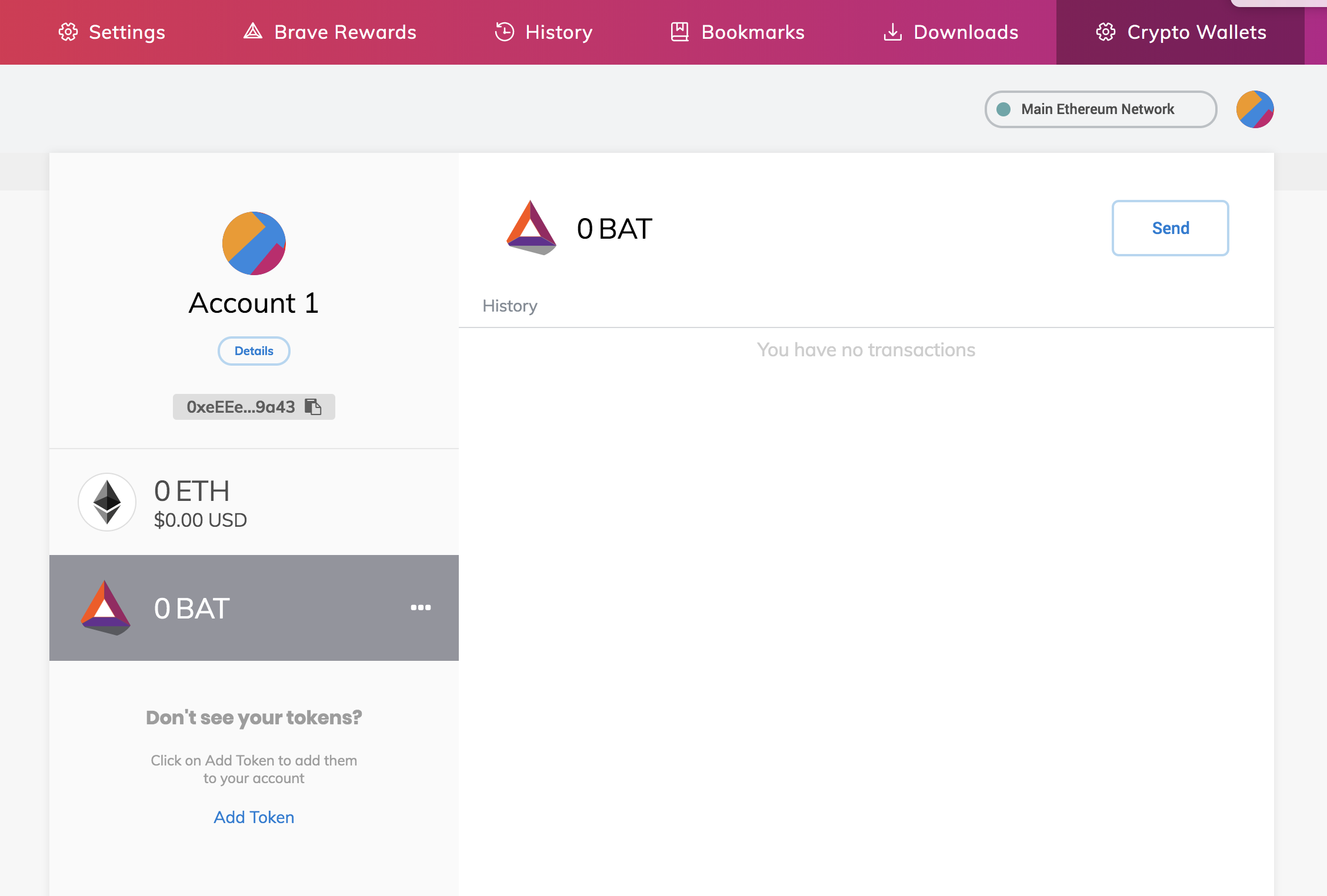The height and width of the screenshot is (896, 1327).
Task: Click the BAT triangle logo in sidebar
Action: (105, 607)
